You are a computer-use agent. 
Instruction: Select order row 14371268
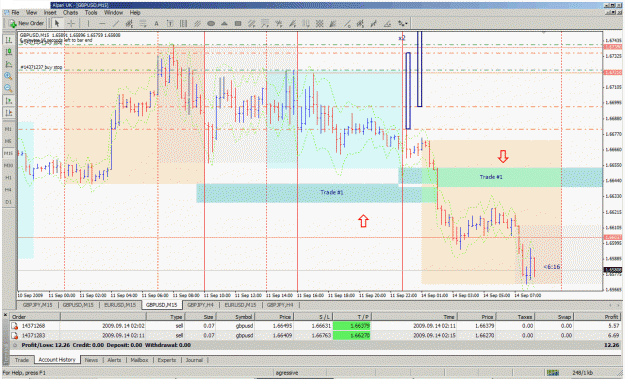tap(316, 326)
